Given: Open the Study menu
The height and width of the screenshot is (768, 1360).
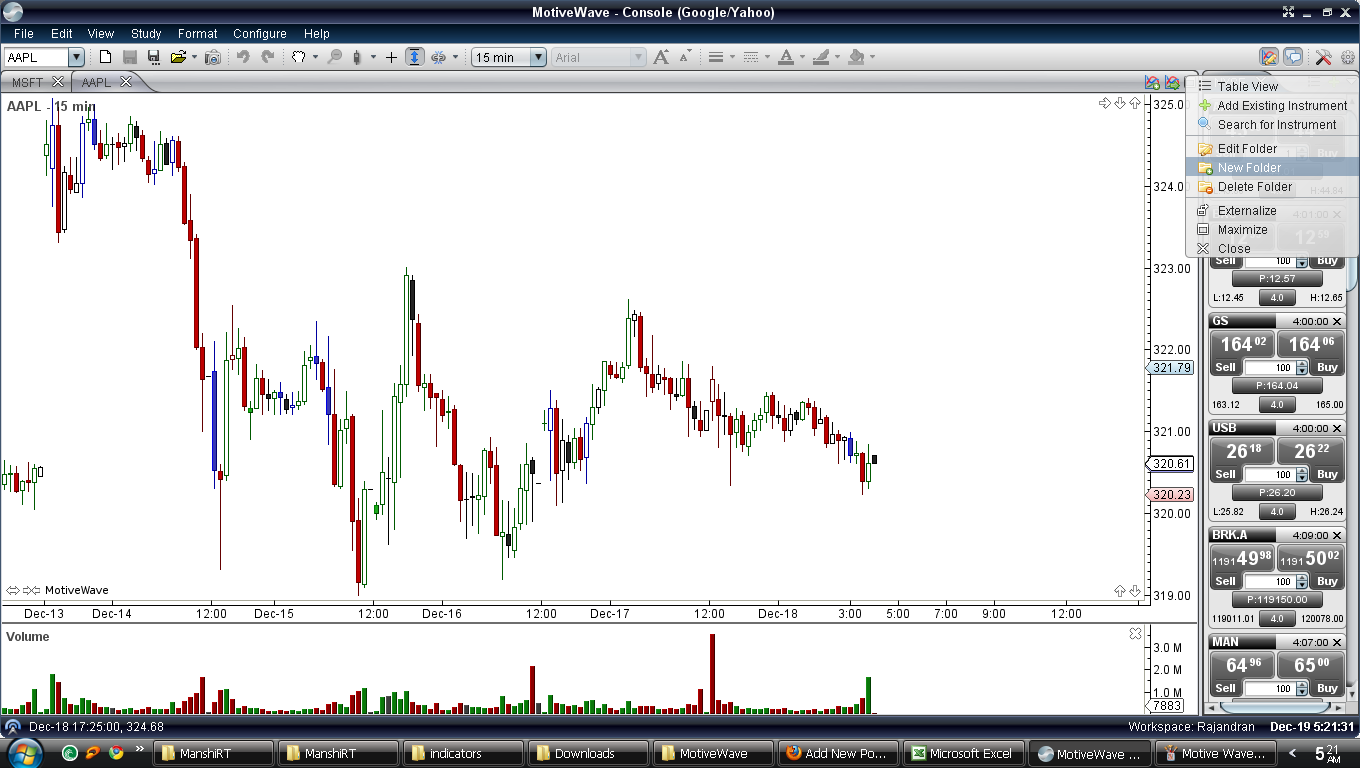Looking at the screenshot, I should pyautogui.click(x=146, y=33).
